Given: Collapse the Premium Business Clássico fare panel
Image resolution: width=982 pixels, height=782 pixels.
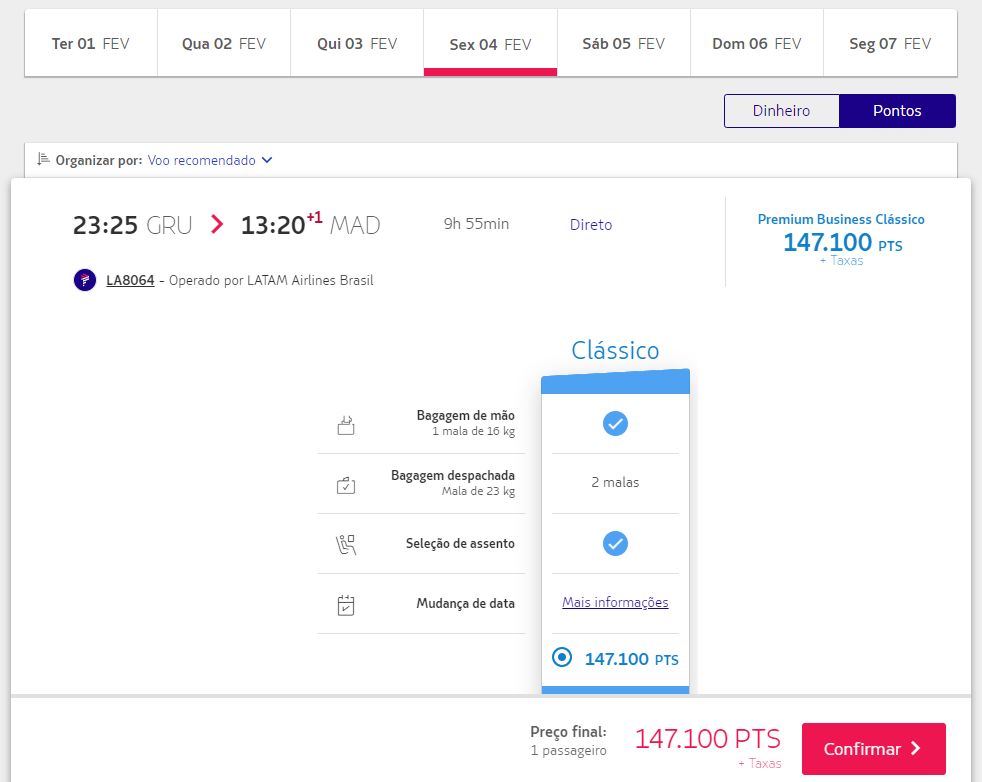Looking at the screenshot, I should (840, 240).
